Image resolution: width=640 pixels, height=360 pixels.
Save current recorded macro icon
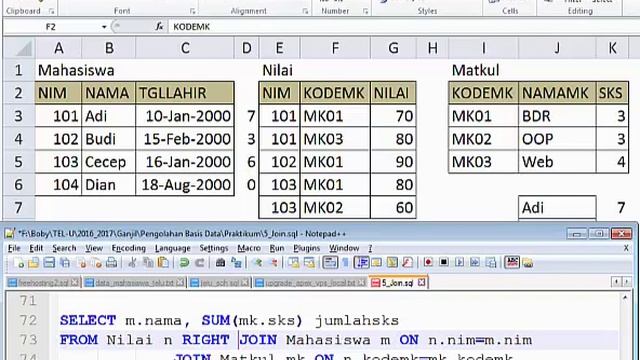coord(491,262)
